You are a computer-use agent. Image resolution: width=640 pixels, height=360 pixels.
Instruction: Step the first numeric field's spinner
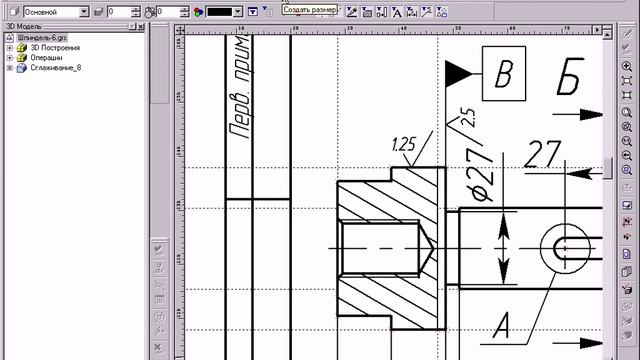[x=136, y=12]
